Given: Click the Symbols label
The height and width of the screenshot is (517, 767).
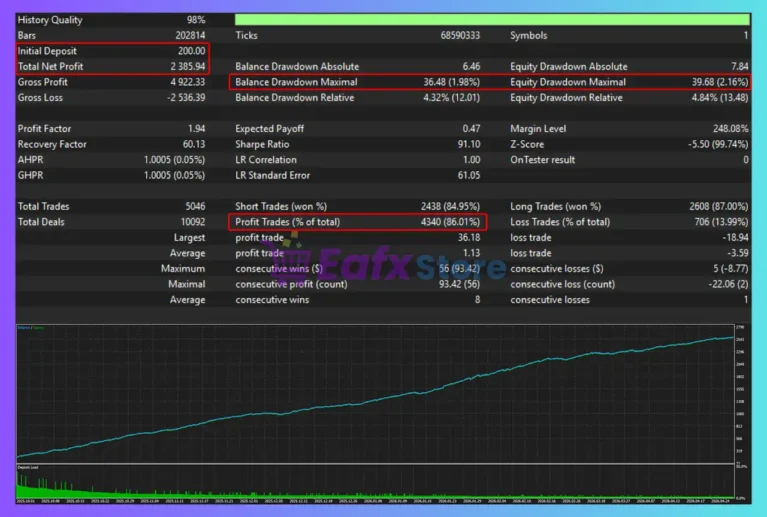Looking at the screenshot, I should 528,36.
